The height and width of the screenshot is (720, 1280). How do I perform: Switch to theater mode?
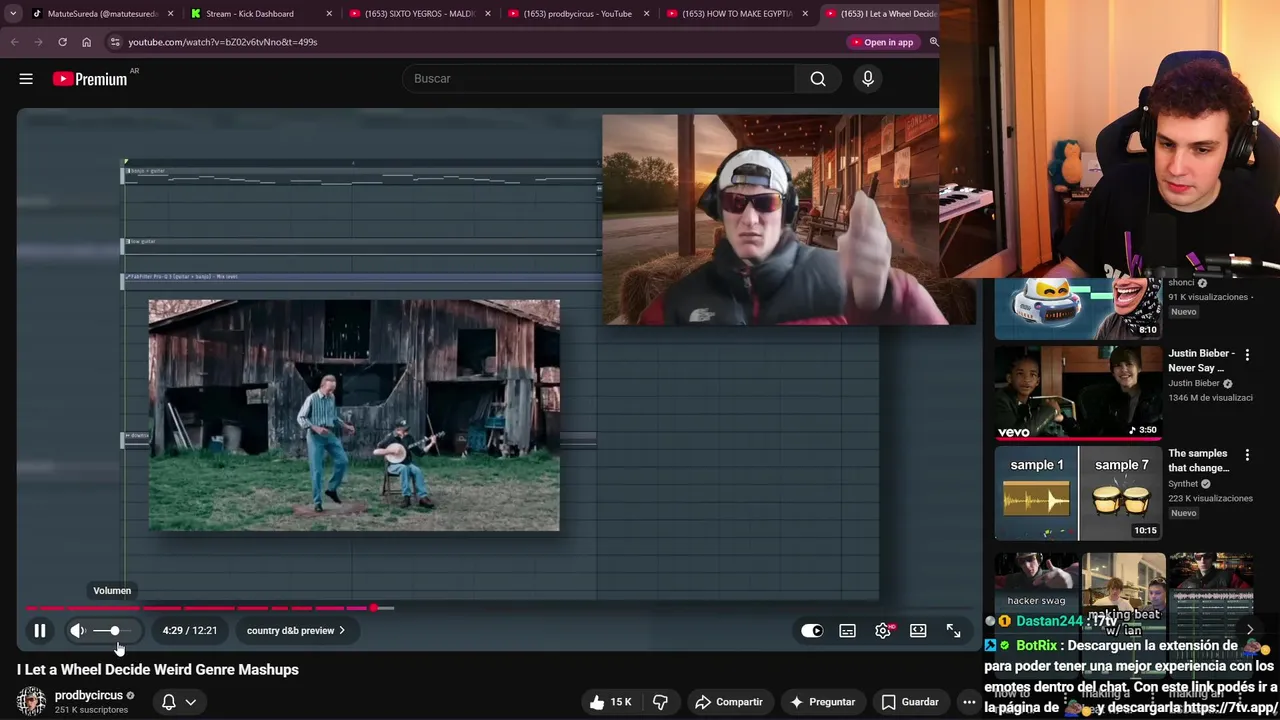pos(918,631)
